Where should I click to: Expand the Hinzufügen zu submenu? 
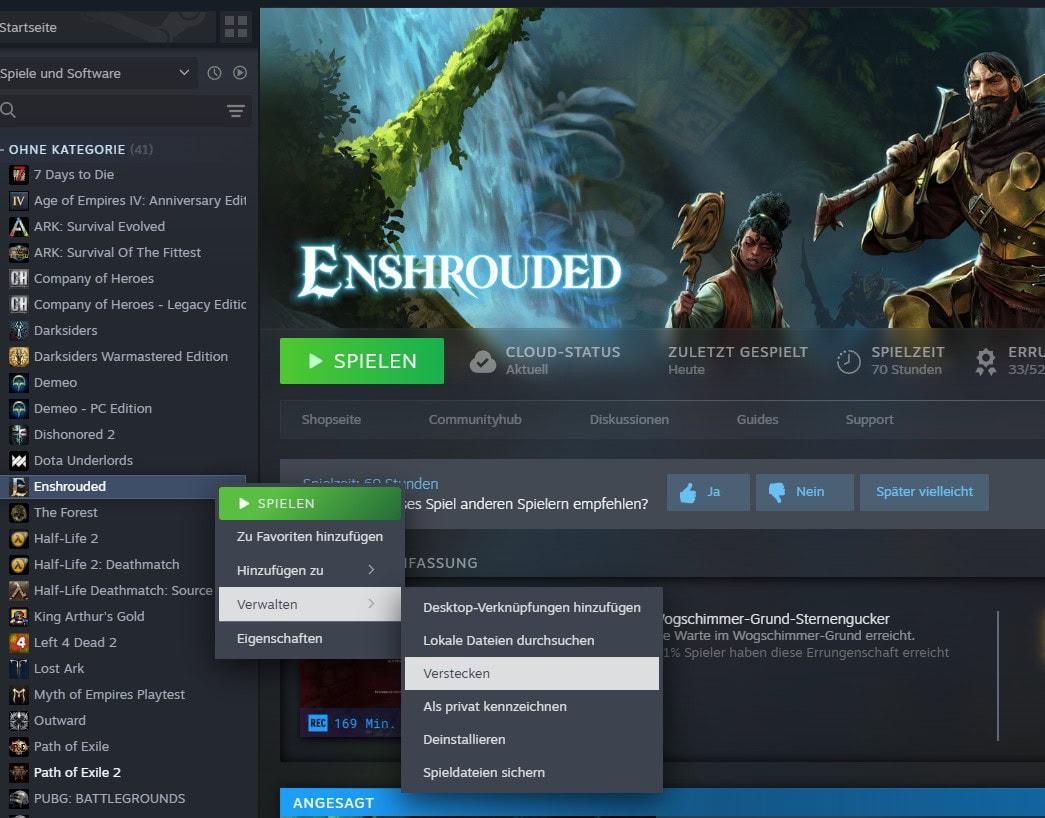tap(308, 570)
